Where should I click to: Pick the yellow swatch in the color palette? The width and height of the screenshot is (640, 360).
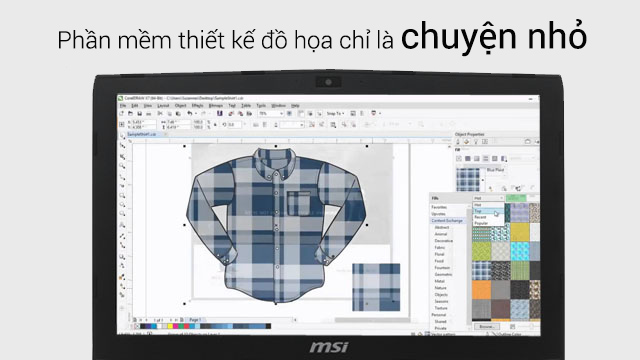pyautogui.click(x=170, y=326)
